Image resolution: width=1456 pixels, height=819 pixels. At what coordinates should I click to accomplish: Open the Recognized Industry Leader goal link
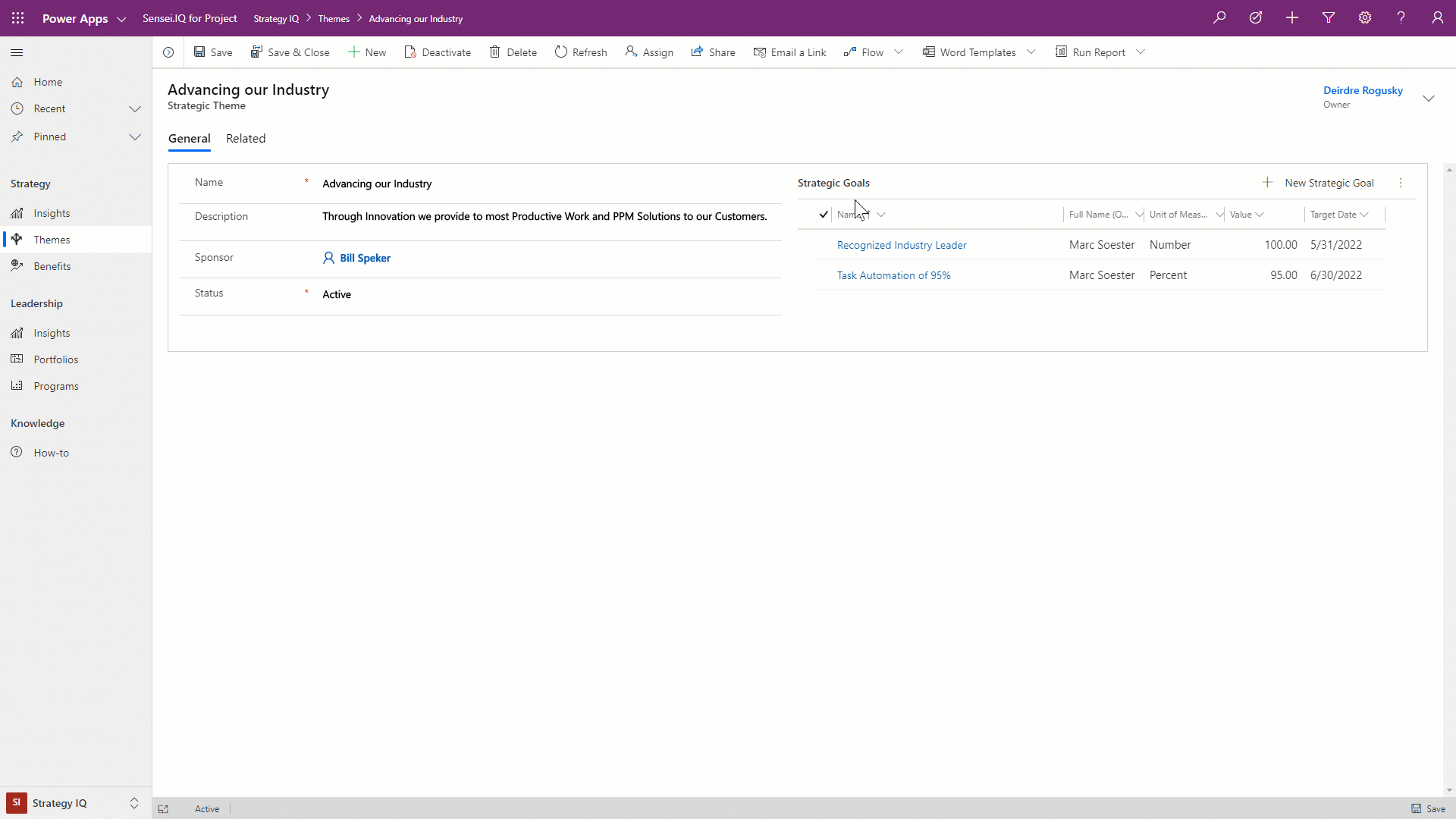[x=902, y=245]
